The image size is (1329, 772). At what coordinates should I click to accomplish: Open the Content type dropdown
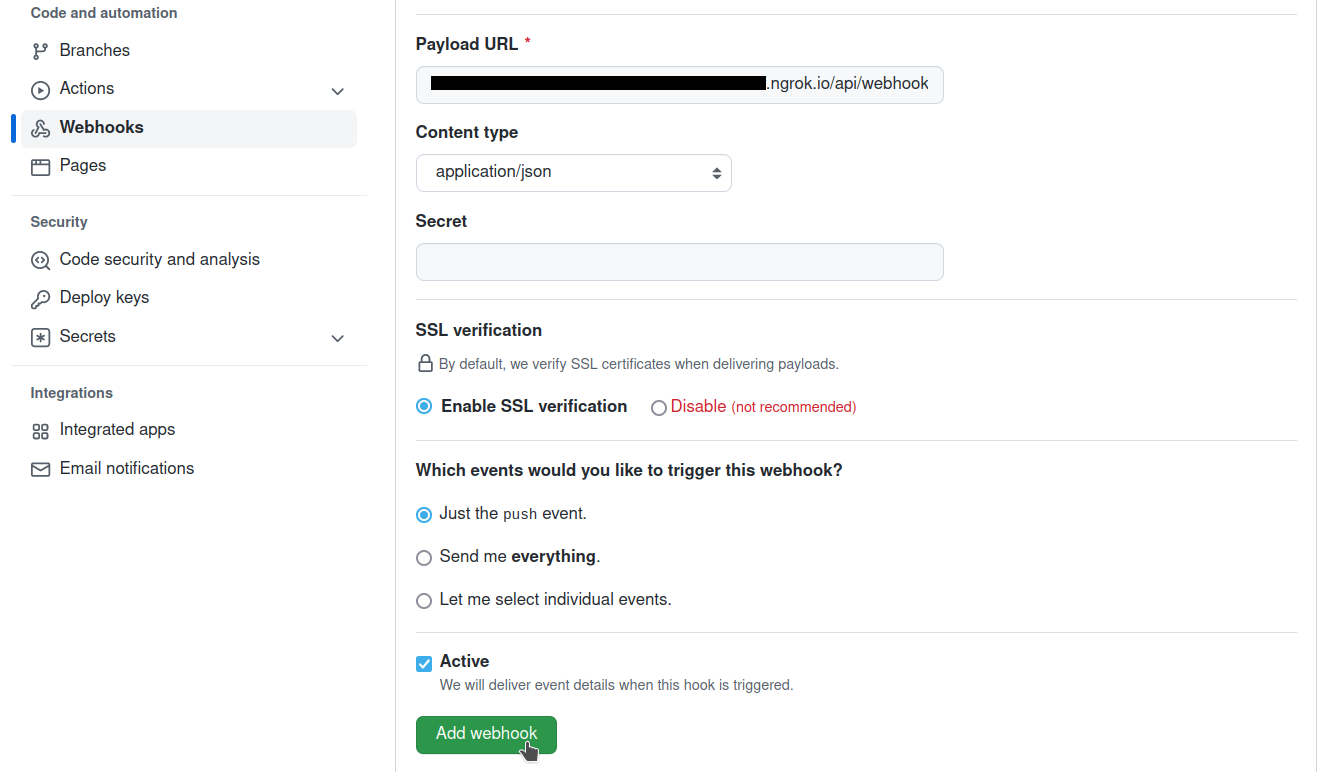(x=573, y=173)
